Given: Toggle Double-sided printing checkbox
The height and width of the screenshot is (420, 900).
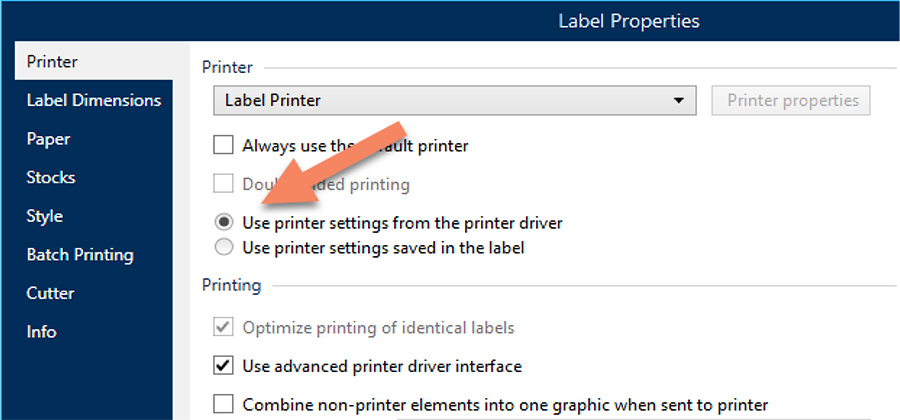Looking at the screenshot, I should pos(223,184).
